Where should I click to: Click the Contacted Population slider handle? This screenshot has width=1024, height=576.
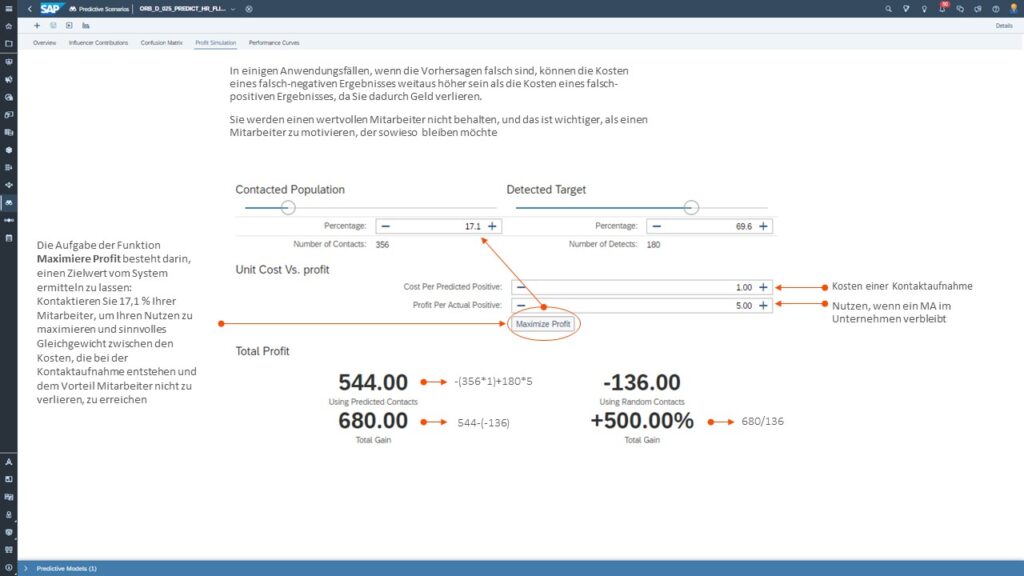coord(289,206)
